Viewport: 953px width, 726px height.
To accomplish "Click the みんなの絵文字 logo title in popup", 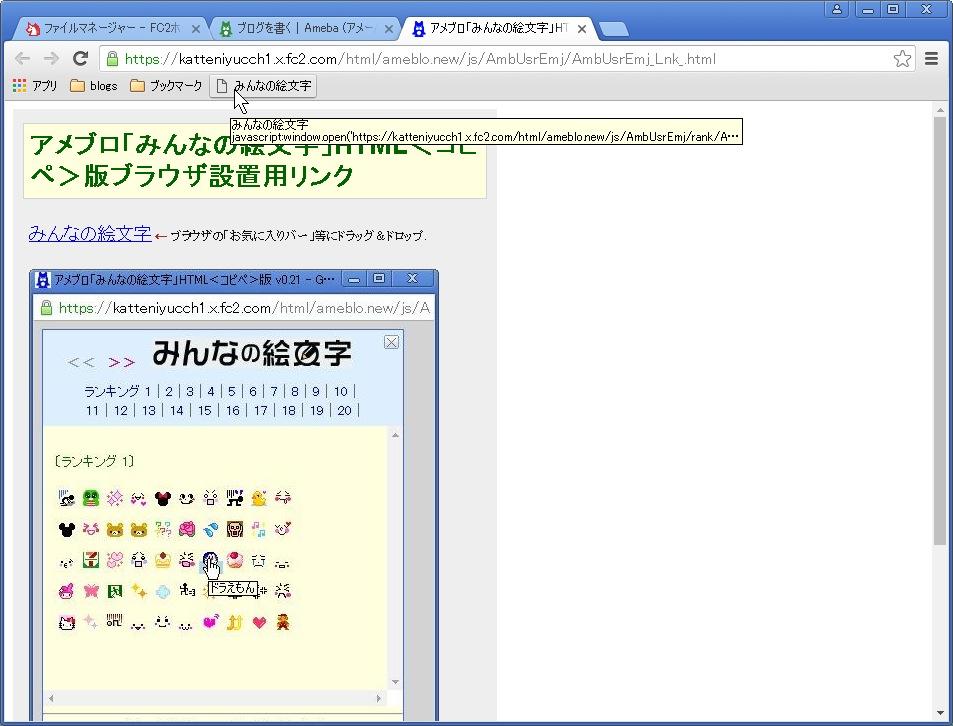I will click(252, 353).
